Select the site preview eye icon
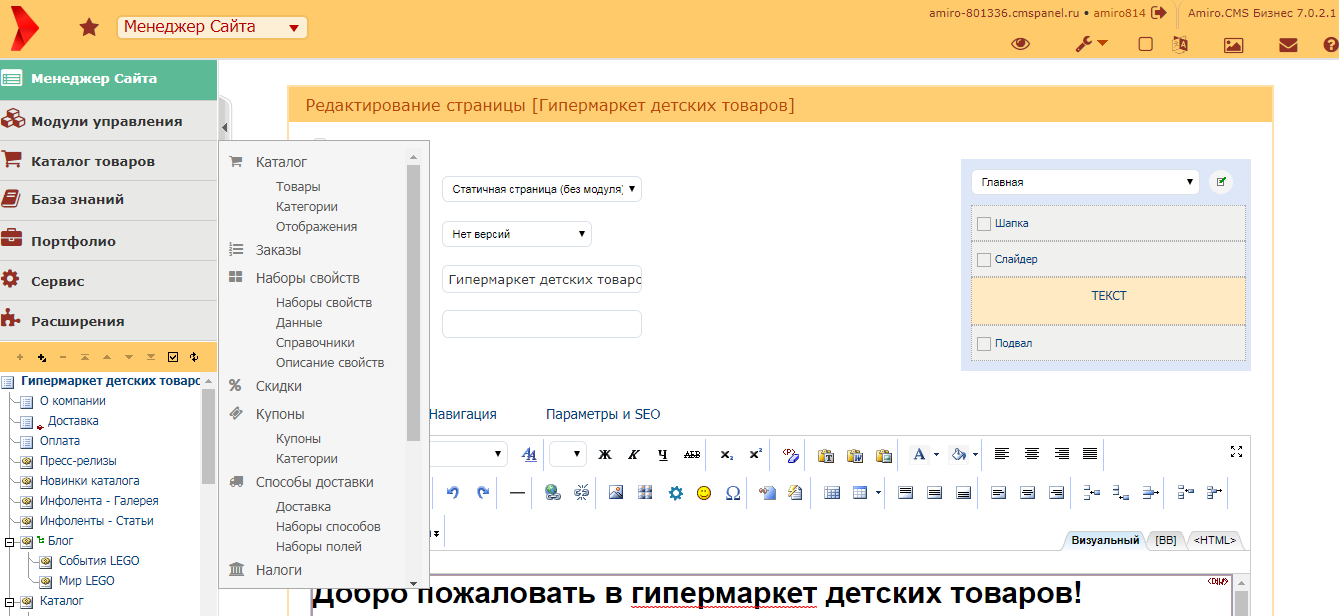Image resolution: width=1339 pixels, height=616 pixels. click(x=1020, y=44)
